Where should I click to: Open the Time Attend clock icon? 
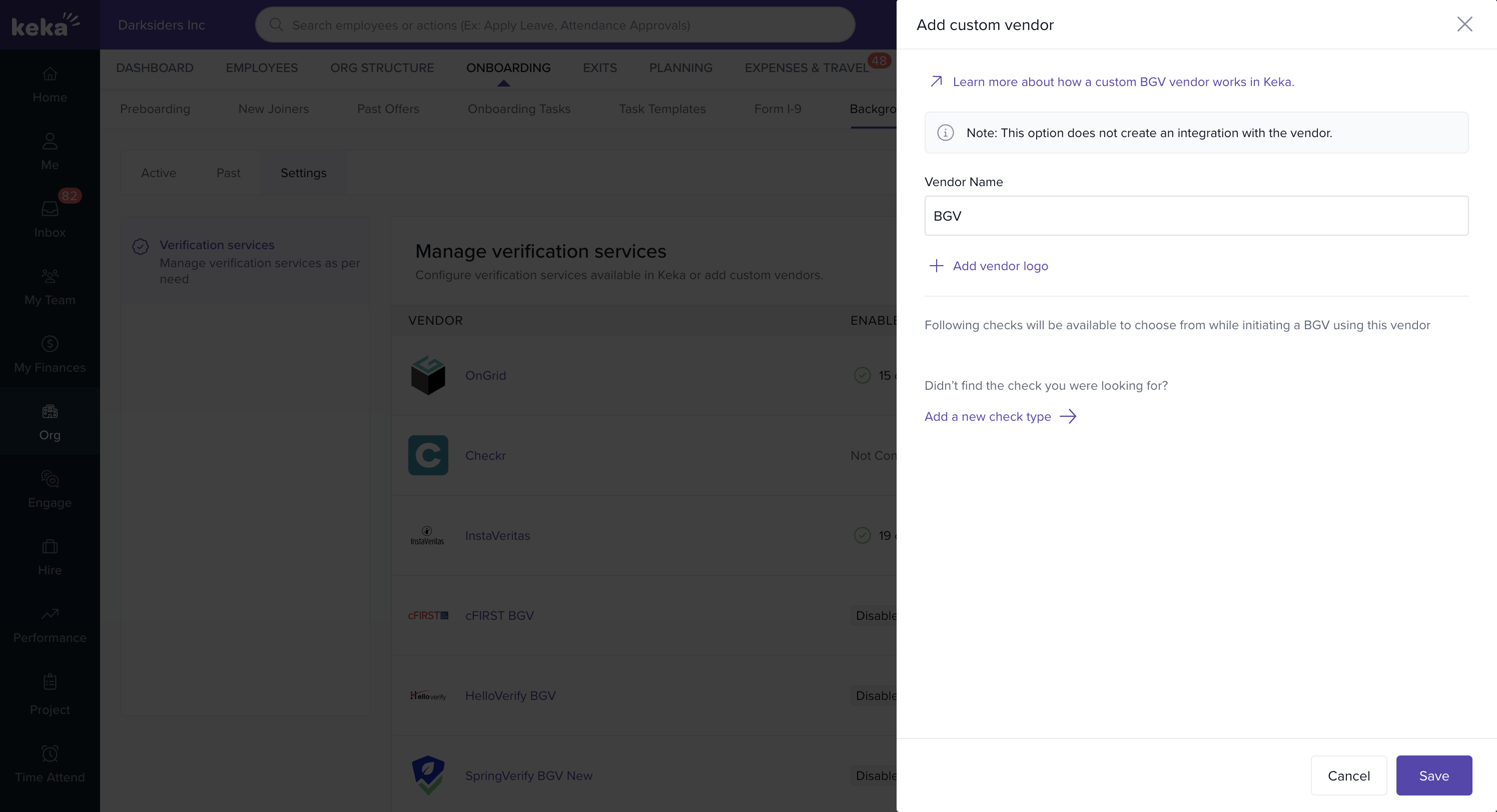click(50, 754)
